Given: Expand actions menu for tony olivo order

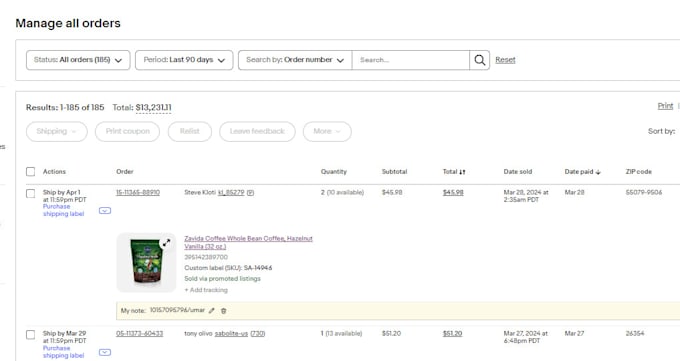Looking at the screenshot, I should 105,352.
